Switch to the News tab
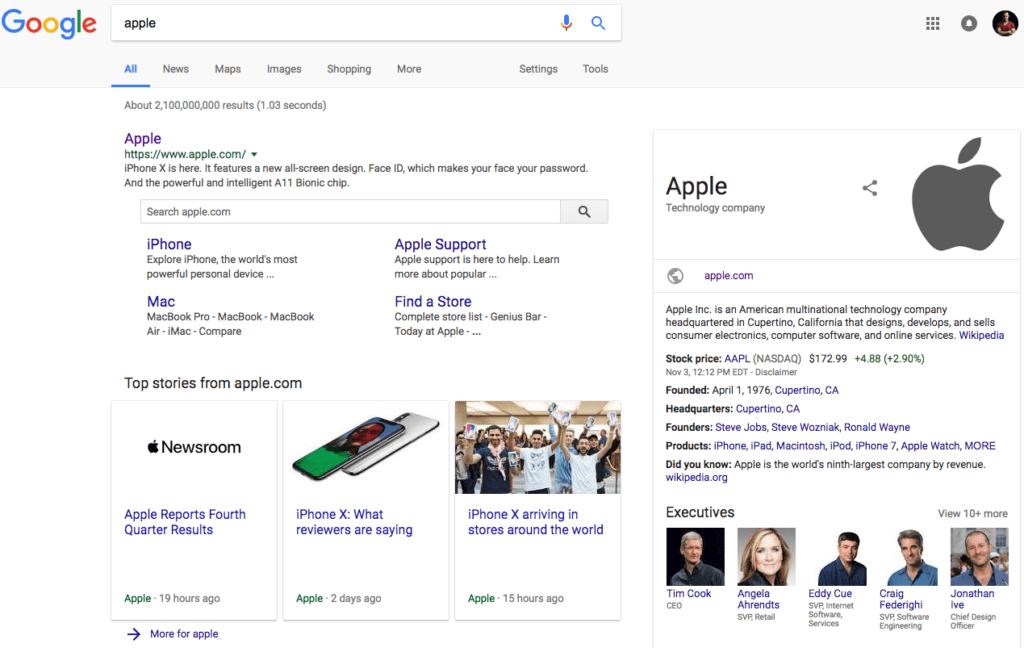The image size is (1024, 648). (176, 69)
